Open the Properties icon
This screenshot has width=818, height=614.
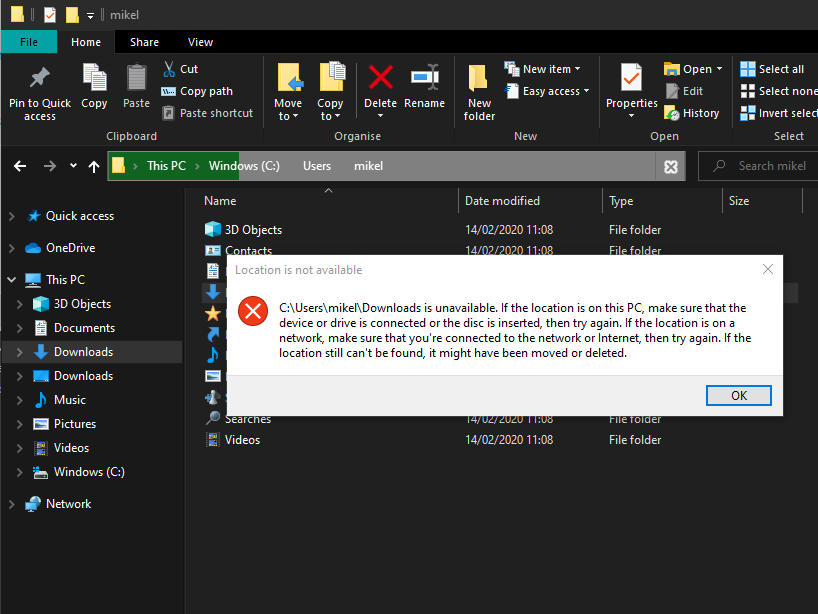point(632,78)
